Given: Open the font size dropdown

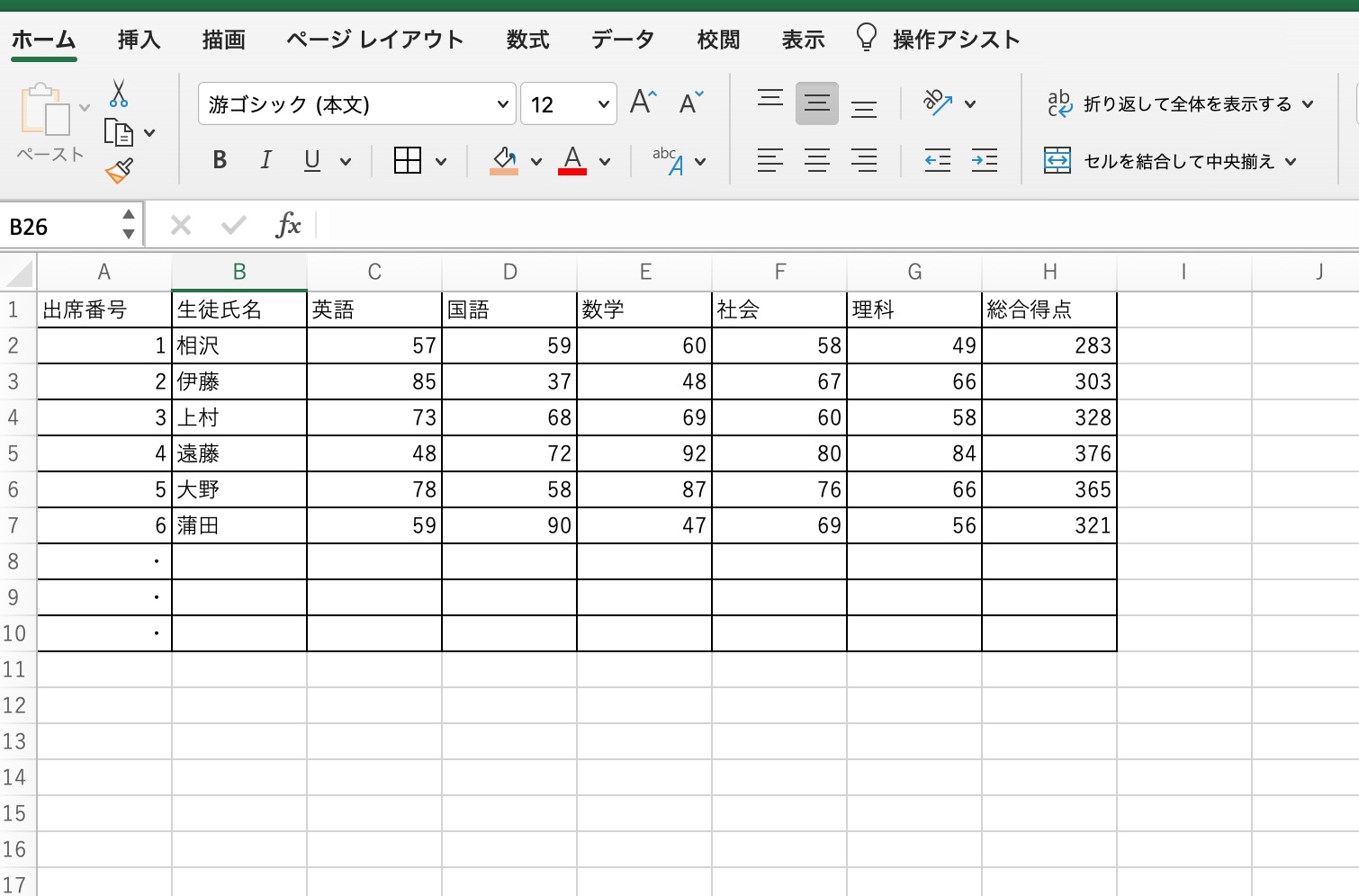Looking at the screenshot, I should pos(603,104).
